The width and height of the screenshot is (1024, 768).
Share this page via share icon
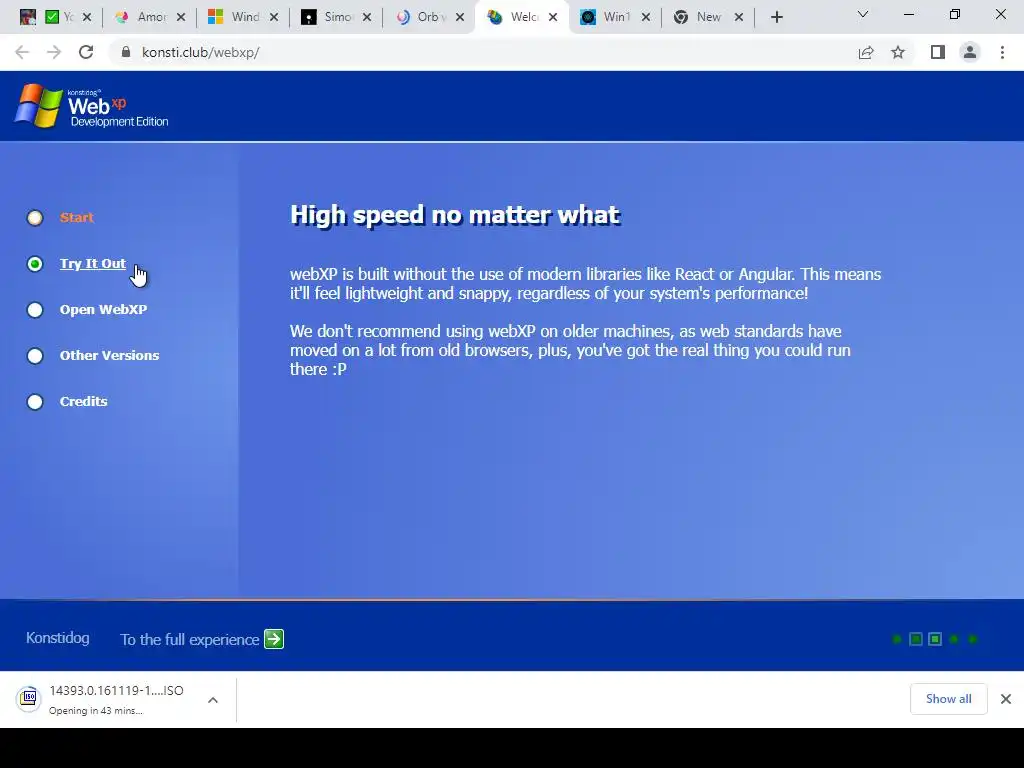866,52
